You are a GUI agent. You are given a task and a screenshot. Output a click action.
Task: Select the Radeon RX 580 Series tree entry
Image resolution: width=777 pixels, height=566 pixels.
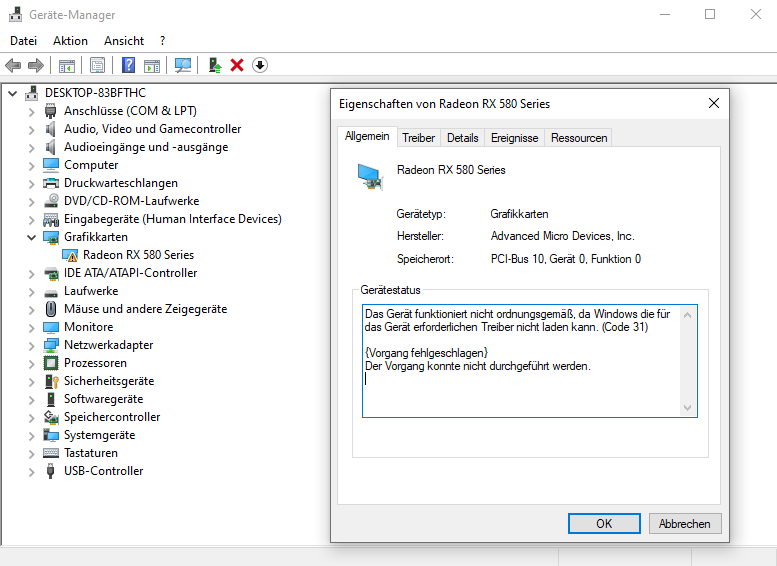tap(138, 255)
